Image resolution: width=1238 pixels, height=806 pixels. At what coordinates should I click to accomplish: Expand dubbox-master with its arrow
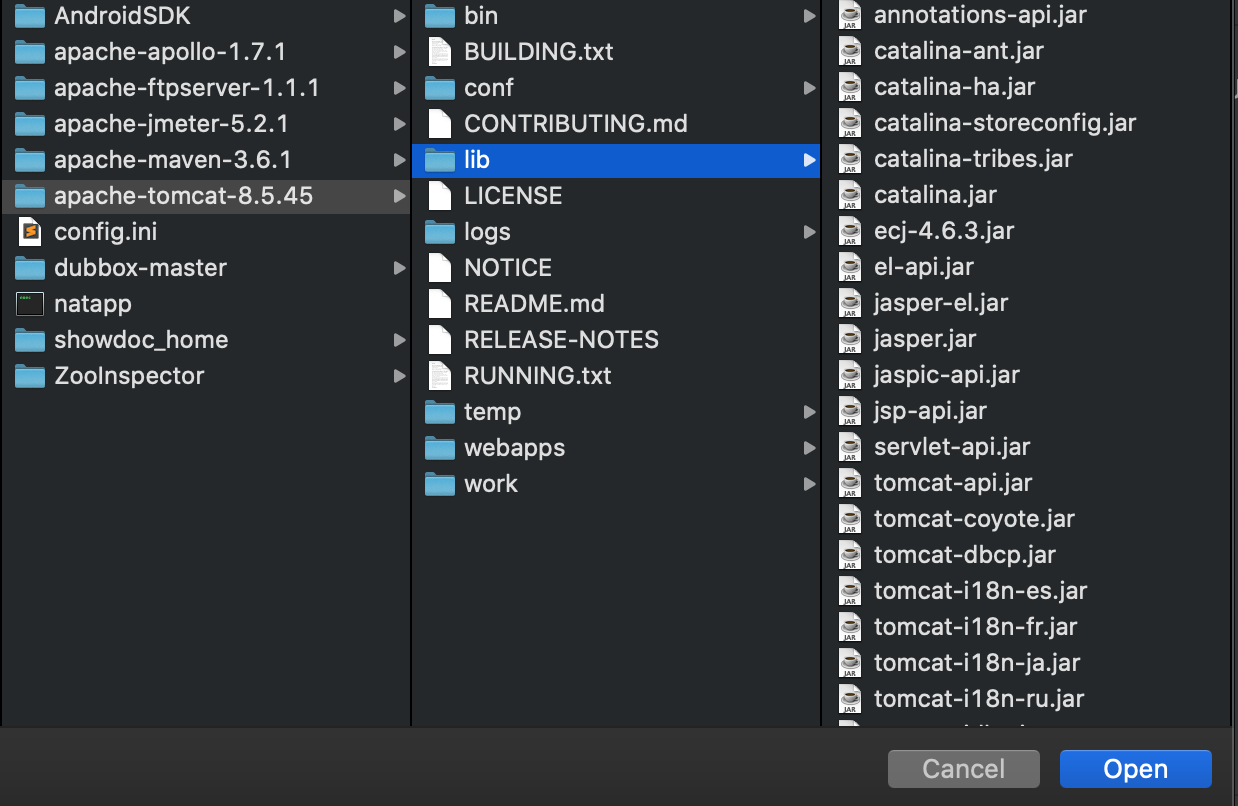click(399, 268)
